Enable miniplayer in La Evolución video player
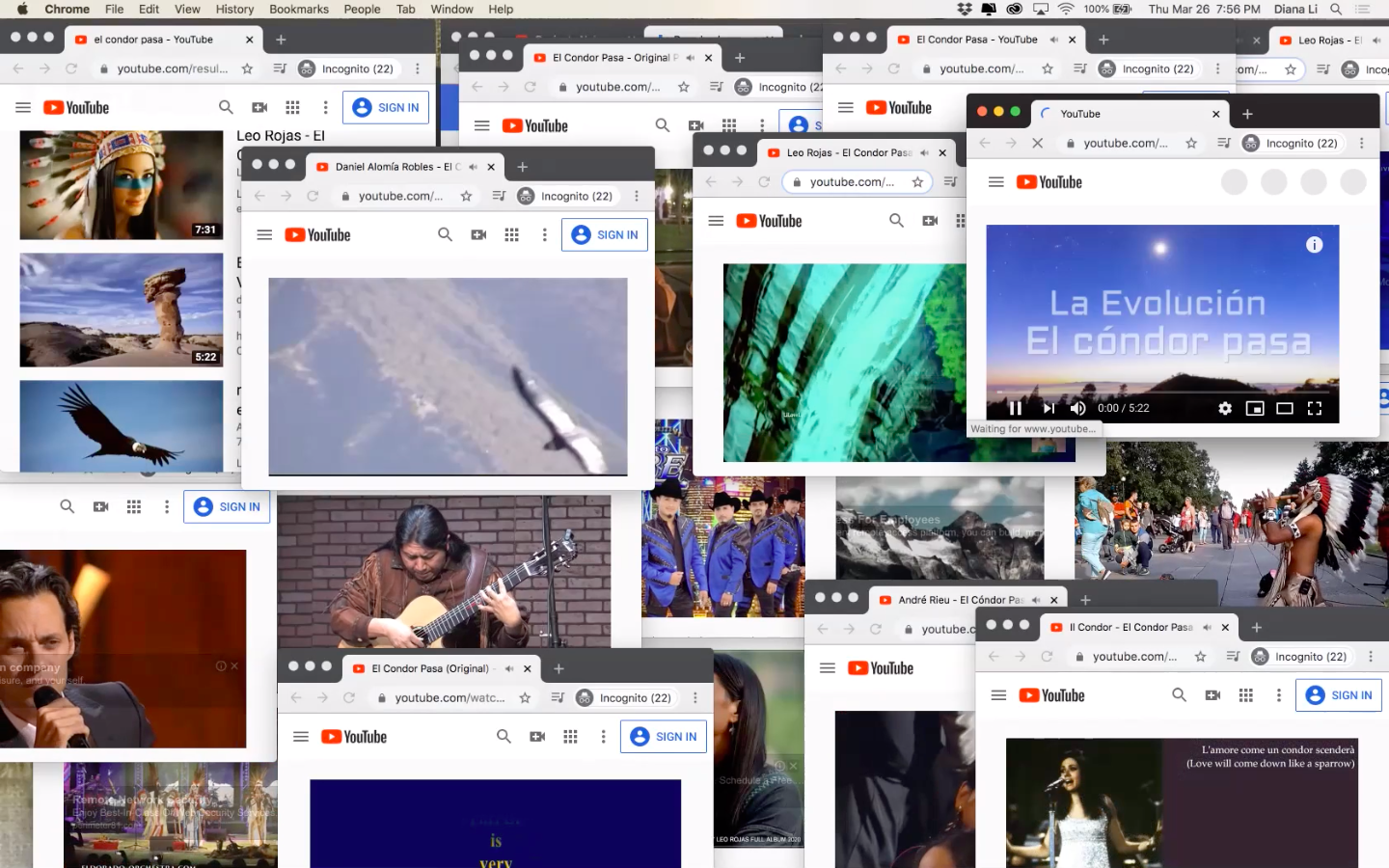 1255,408
